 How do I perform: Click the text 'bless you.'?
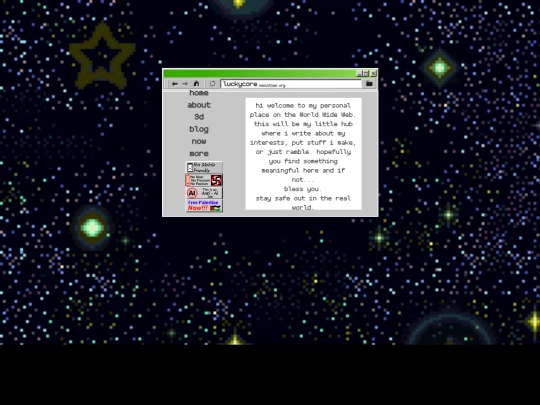click(303, 189)
